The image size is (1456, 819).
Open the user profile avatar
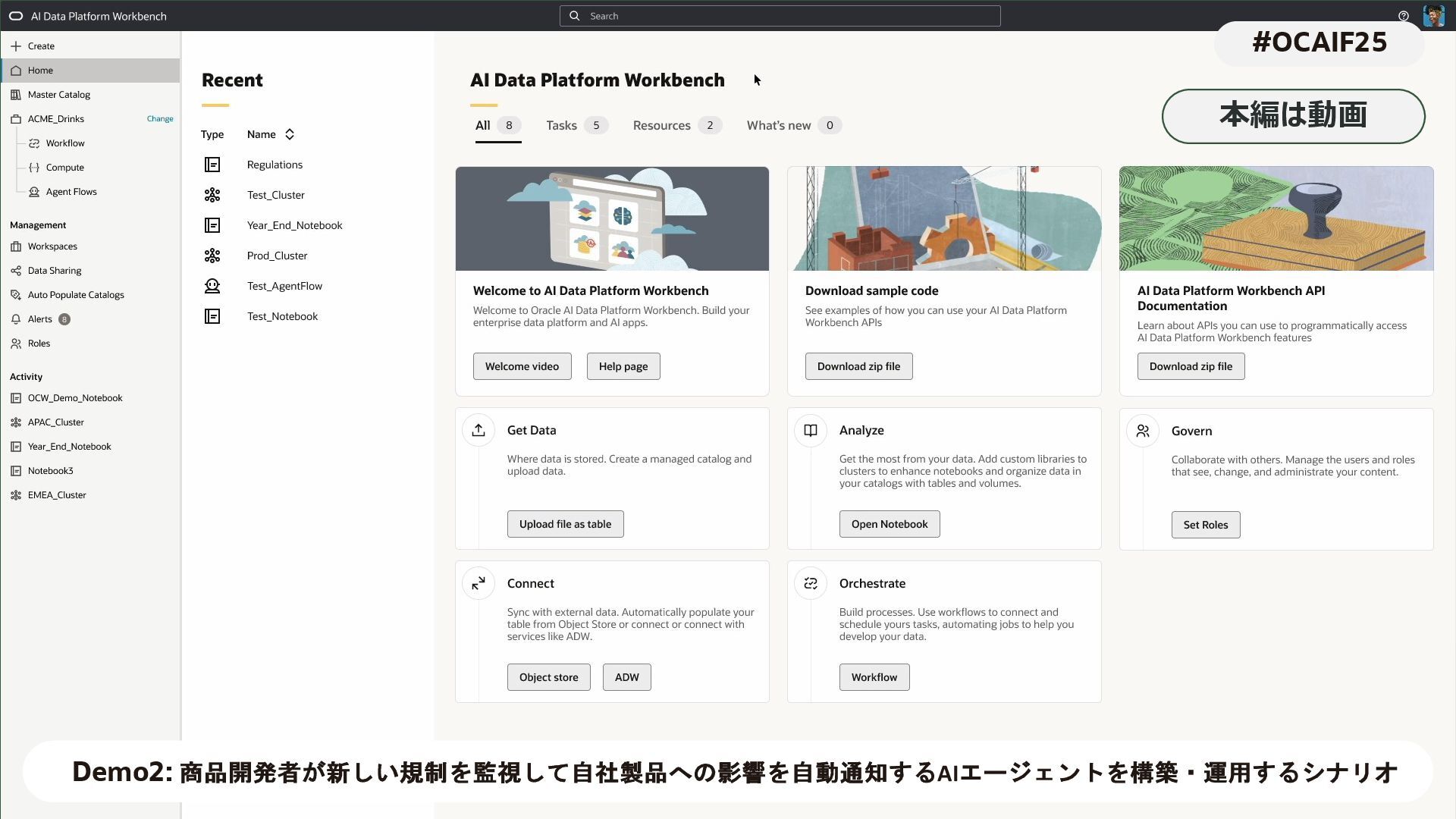pos(1433,16)
